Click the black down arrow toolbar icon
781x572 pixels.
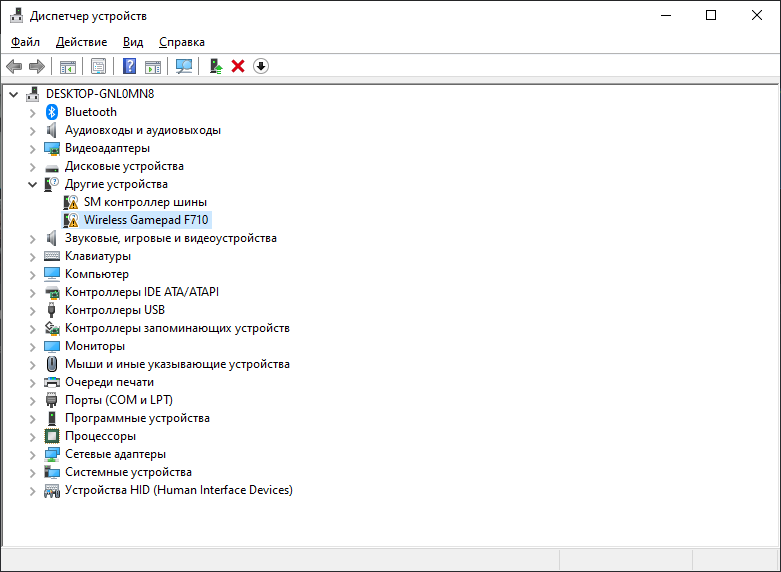pos(261,66)
